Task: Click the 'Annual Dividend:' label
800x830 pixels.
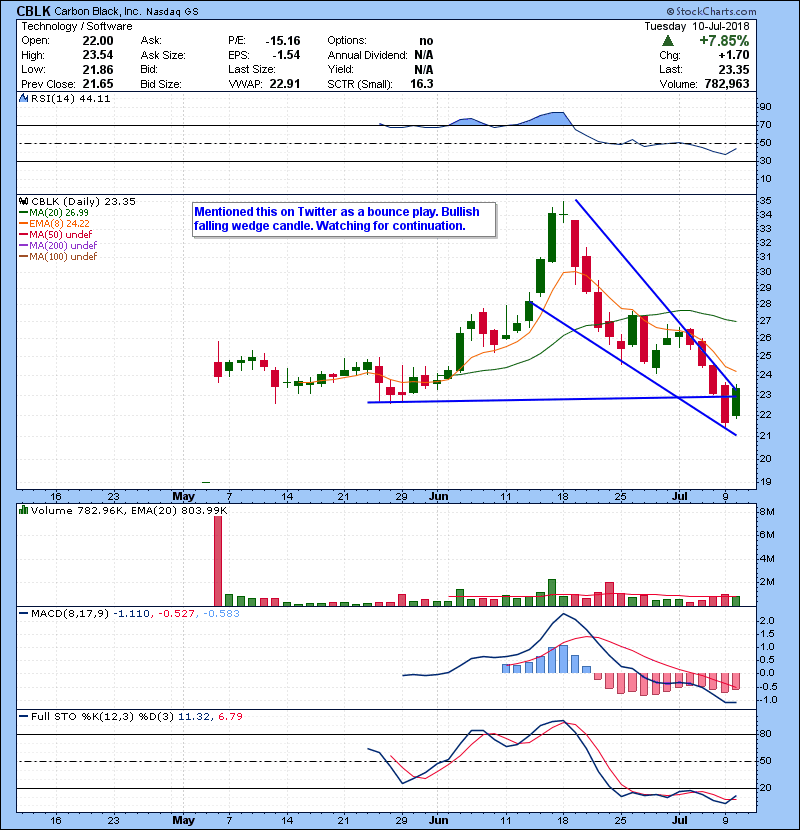Action: pos(367,55)
